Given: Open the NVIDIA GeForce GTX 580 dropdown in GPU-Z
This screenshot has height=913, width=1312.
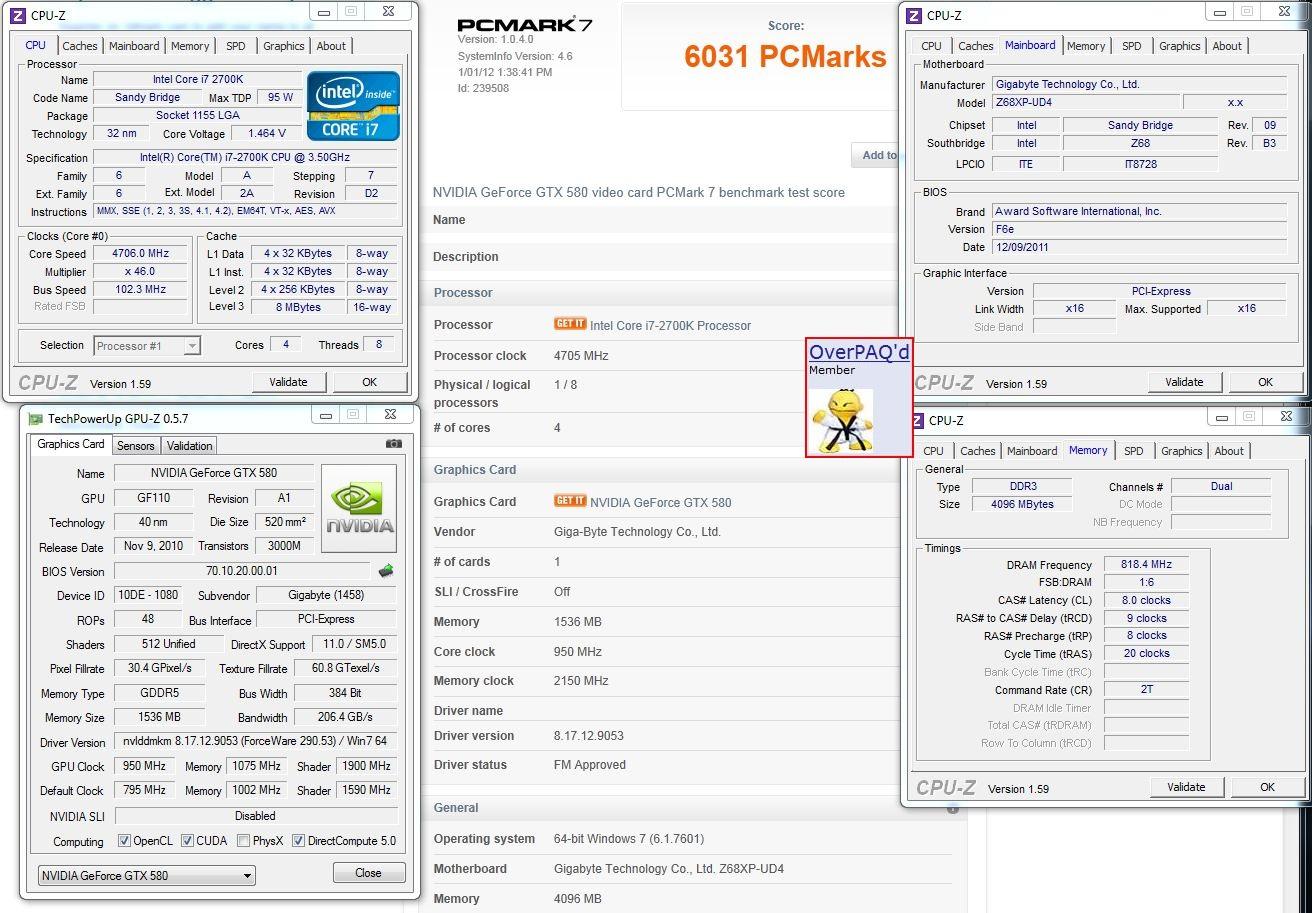Looking at the screenshot, I should [x=147, y=875].
